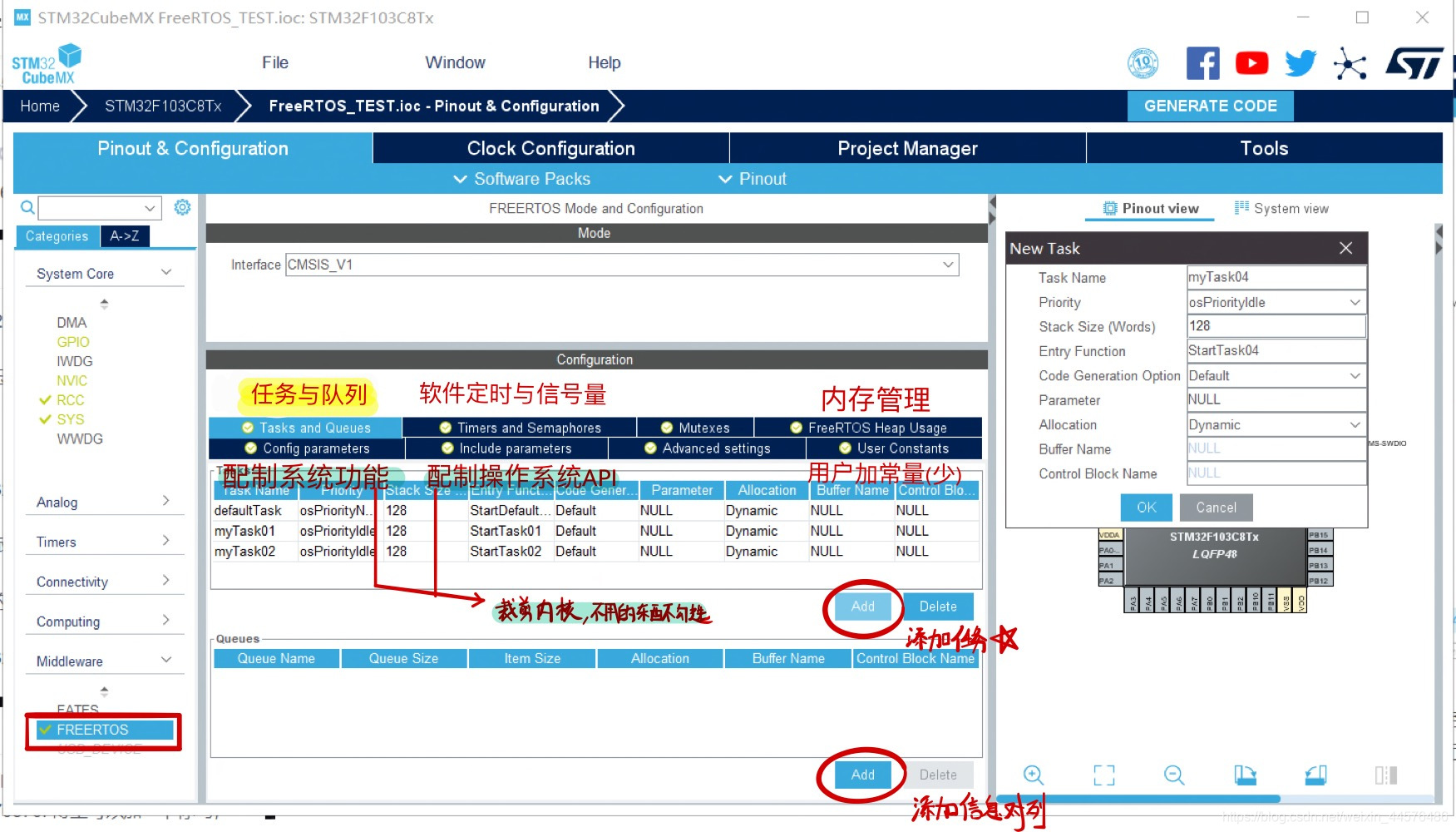This screenshot has width=1456, height=832.
Task: Open the ST Facebook page icon
Action: click(1202, 63)
